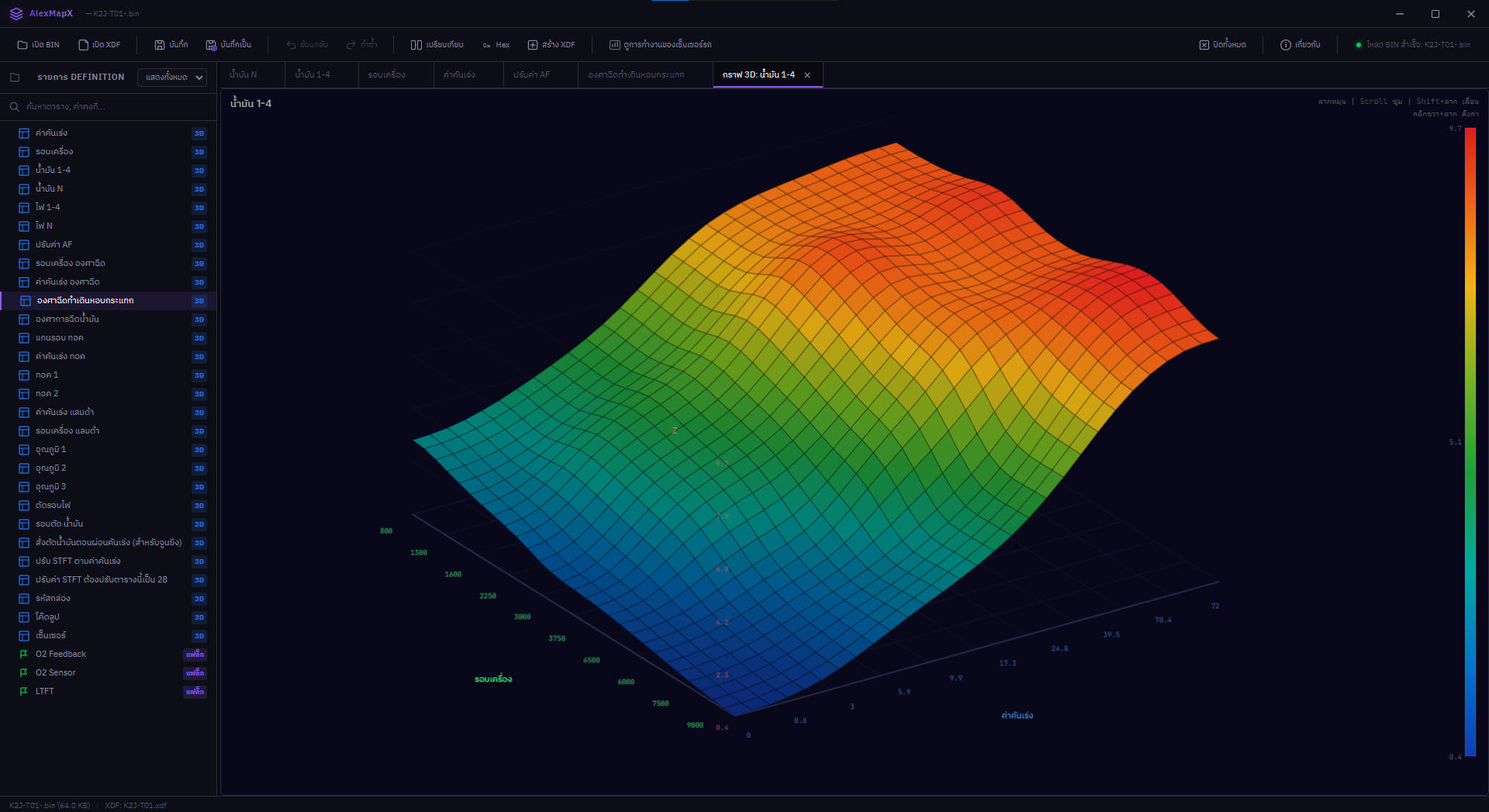Collapse the รายการ DEFINITION panel
Viewport: 1489px width, 812px height.
pyautogui.click(x=14, y=77)
